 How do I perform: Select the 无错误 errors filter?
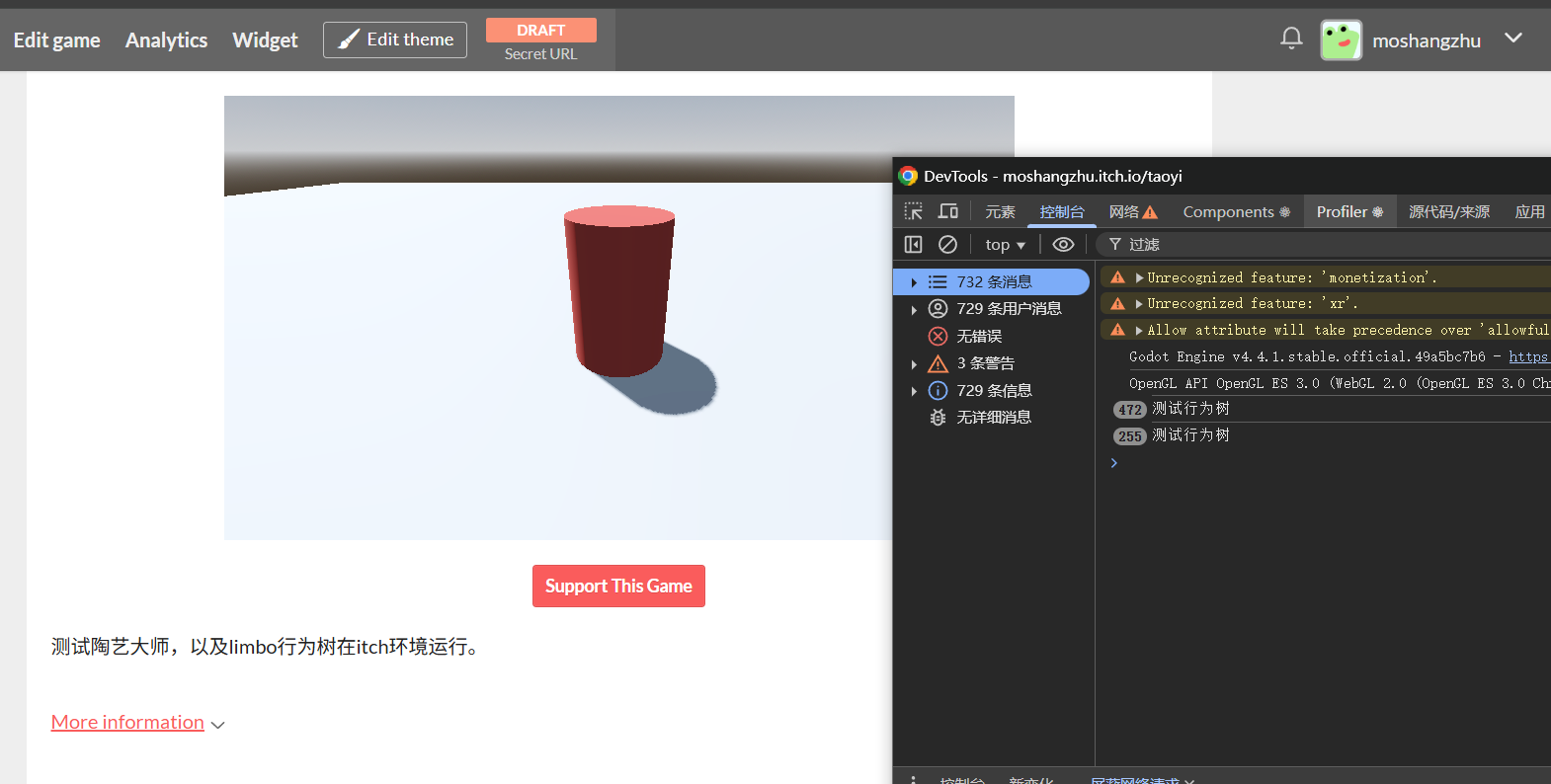[x=978, y=337]
